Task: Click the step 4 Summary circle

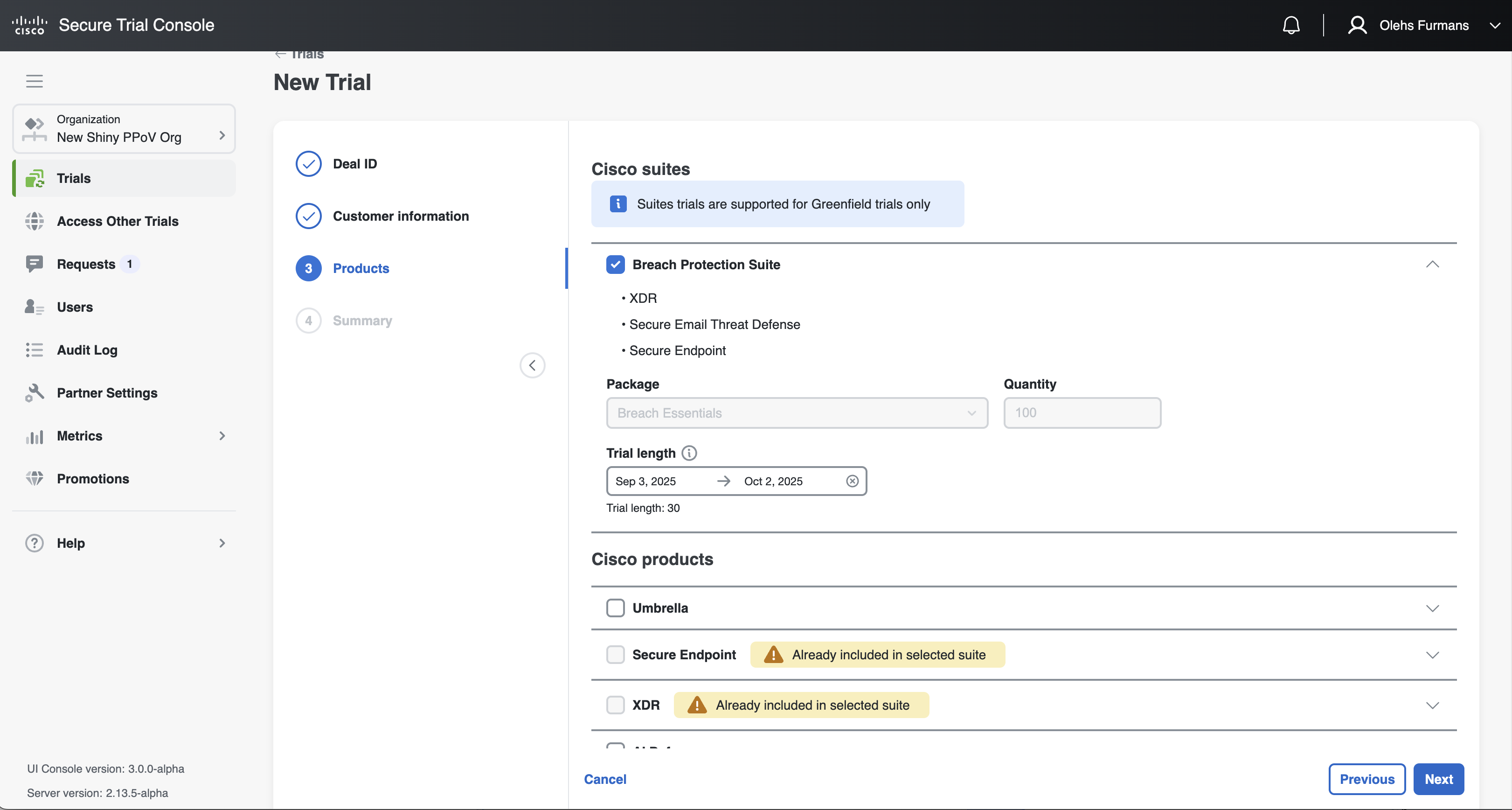Action: pyautogui.click(x=308, y=321)
